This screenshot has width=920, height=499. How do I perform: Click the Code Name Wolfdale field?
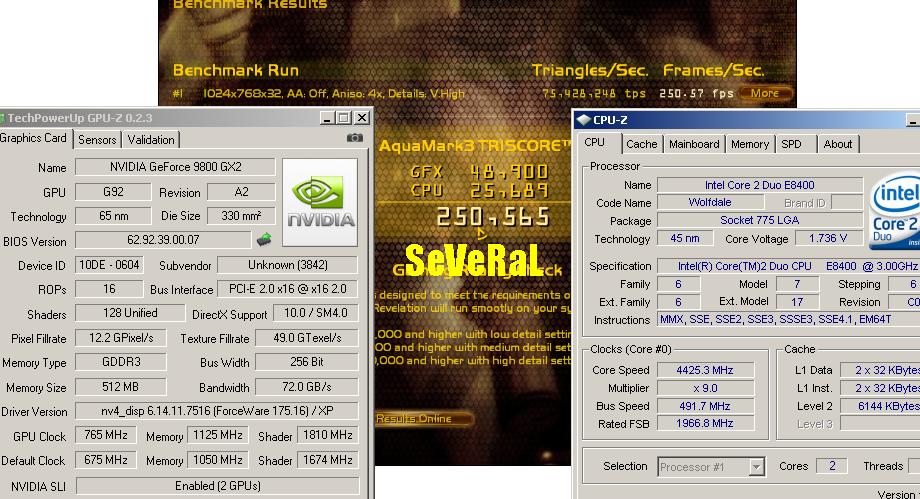(x=710, y=202)
